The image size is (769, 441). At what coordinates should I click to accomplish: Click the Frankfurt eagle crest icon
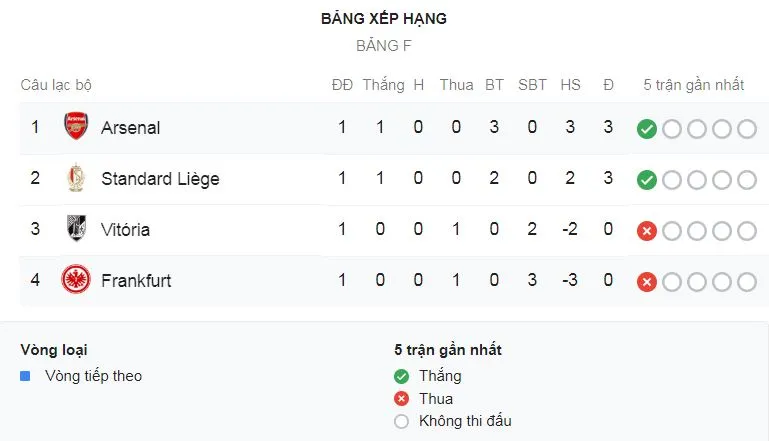[76, 280]
